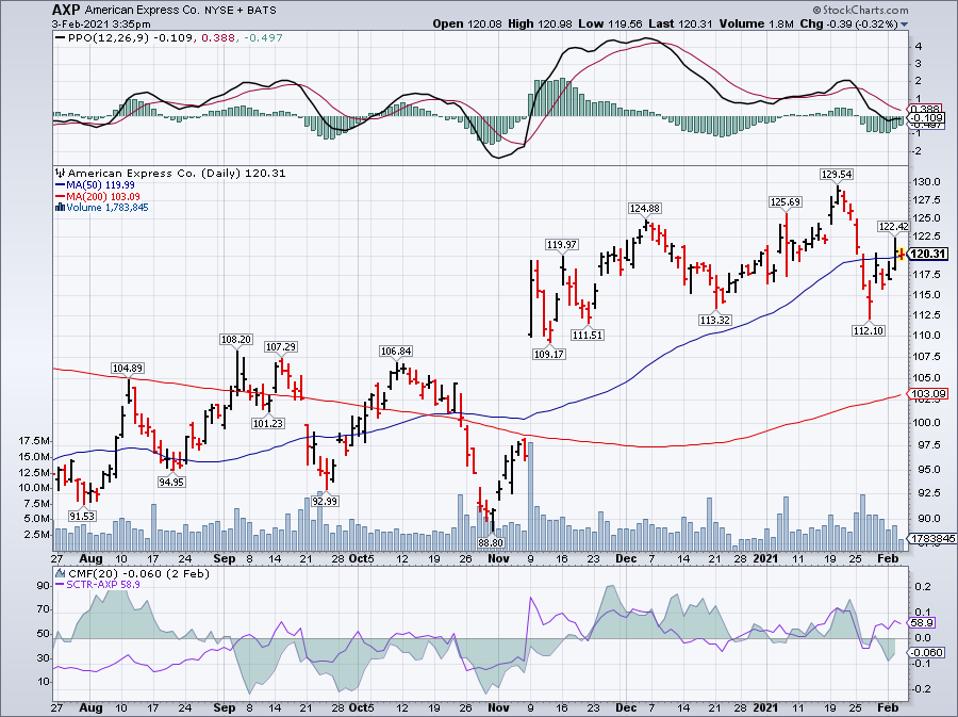Select the High 120.98 value
Screen dimensions: 958x717
tap(538, 24)
